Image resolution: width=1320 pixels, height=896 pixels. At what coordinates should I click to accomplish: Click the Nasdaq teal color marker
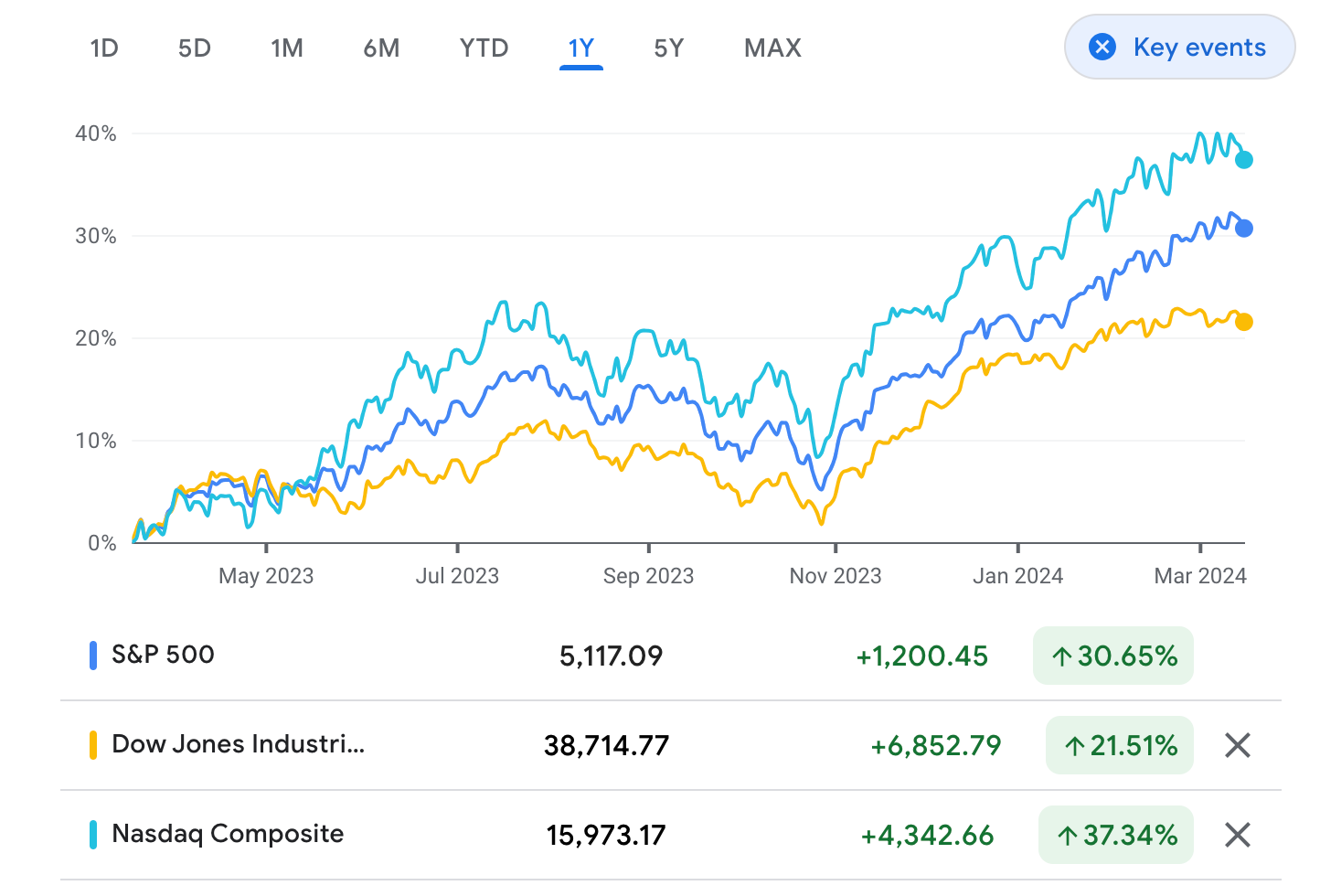click(93, 835)
